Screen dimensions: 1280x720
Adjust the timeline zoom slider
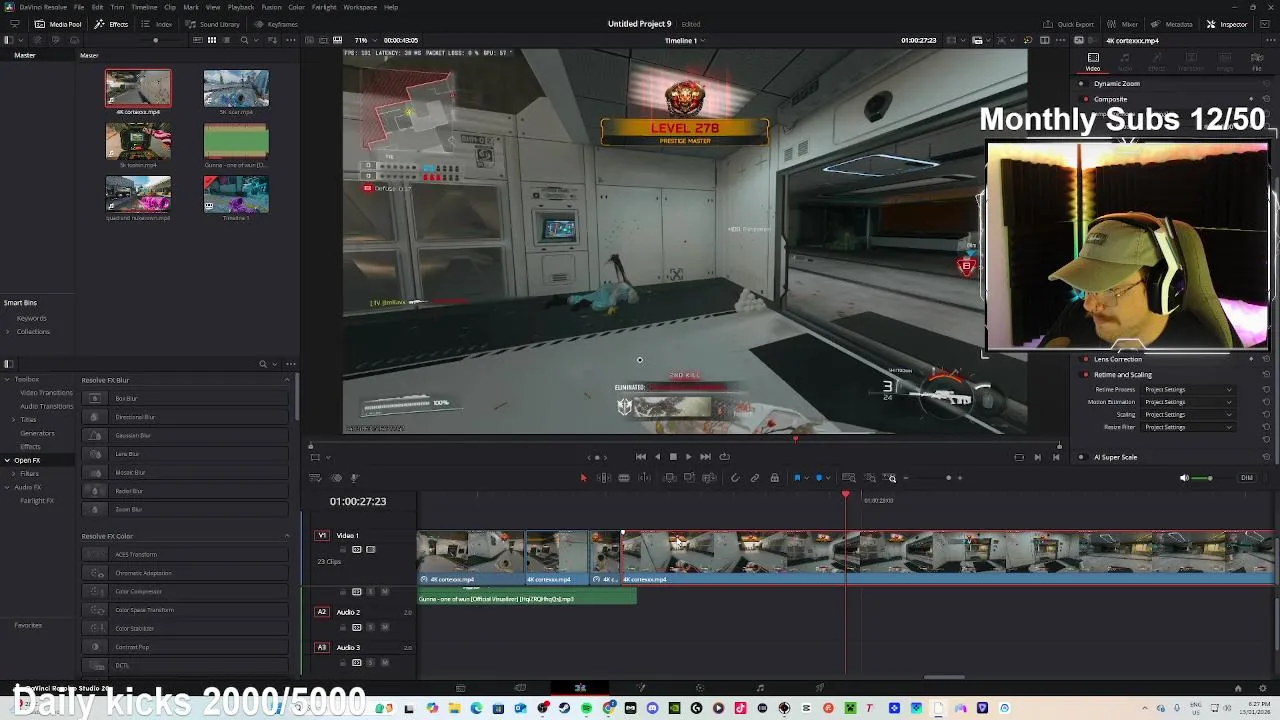tap(948, 478)
